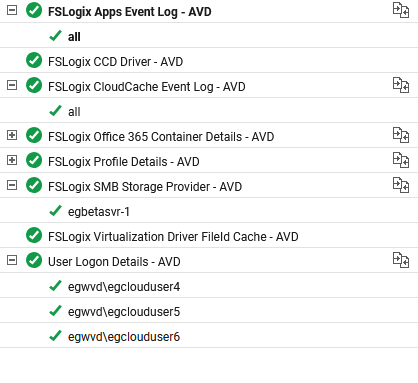Viewport: 418px width, 383px height.
Task: Select 'all' under FSLogix CloudCache Event Log
Action: [x=74, y=112]
